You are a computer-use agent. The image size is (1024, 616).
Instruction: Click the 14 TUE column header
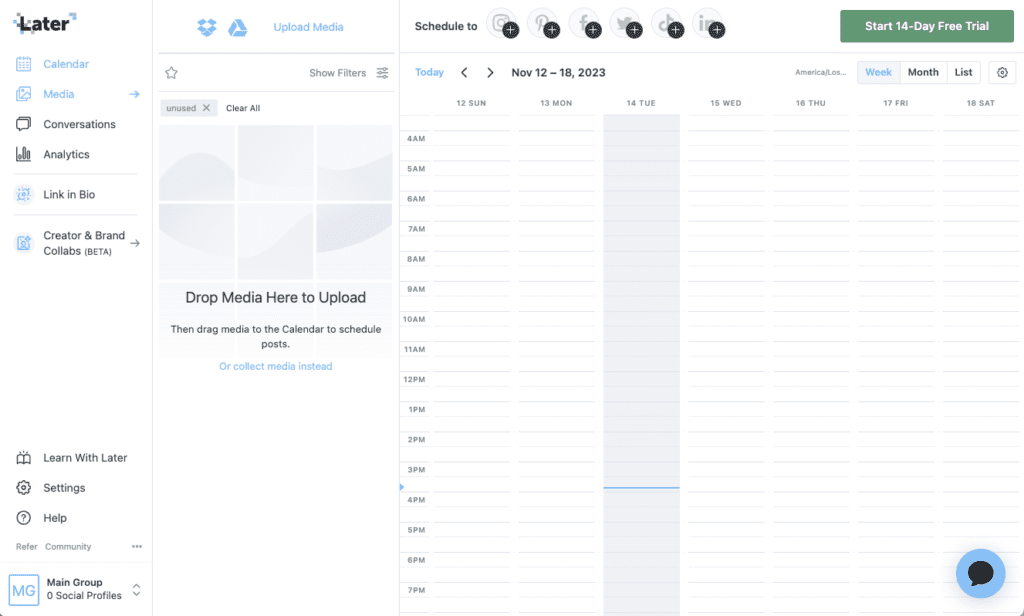(x=641, y=103)
